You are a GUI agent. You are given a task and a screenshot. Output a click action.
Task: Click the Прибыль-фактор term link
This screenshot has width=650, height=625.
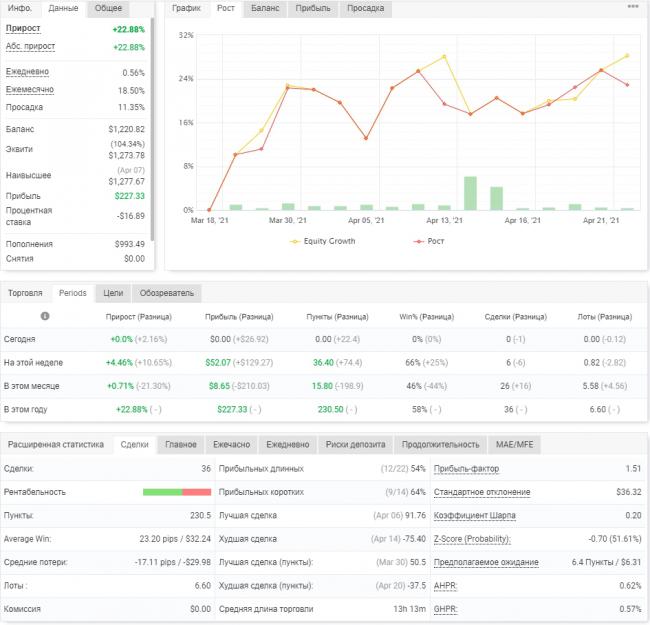point(467,469)
